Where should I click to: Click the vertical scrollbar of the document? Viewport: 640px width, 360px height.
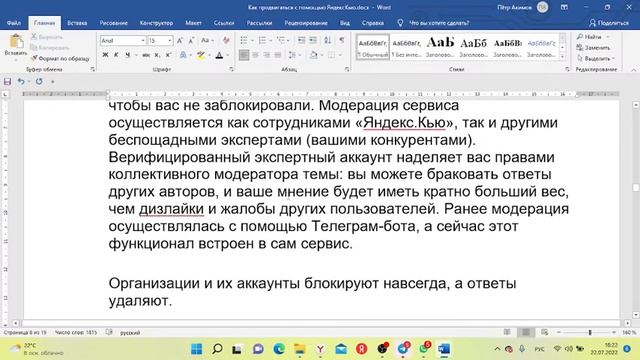click(636, 210)
